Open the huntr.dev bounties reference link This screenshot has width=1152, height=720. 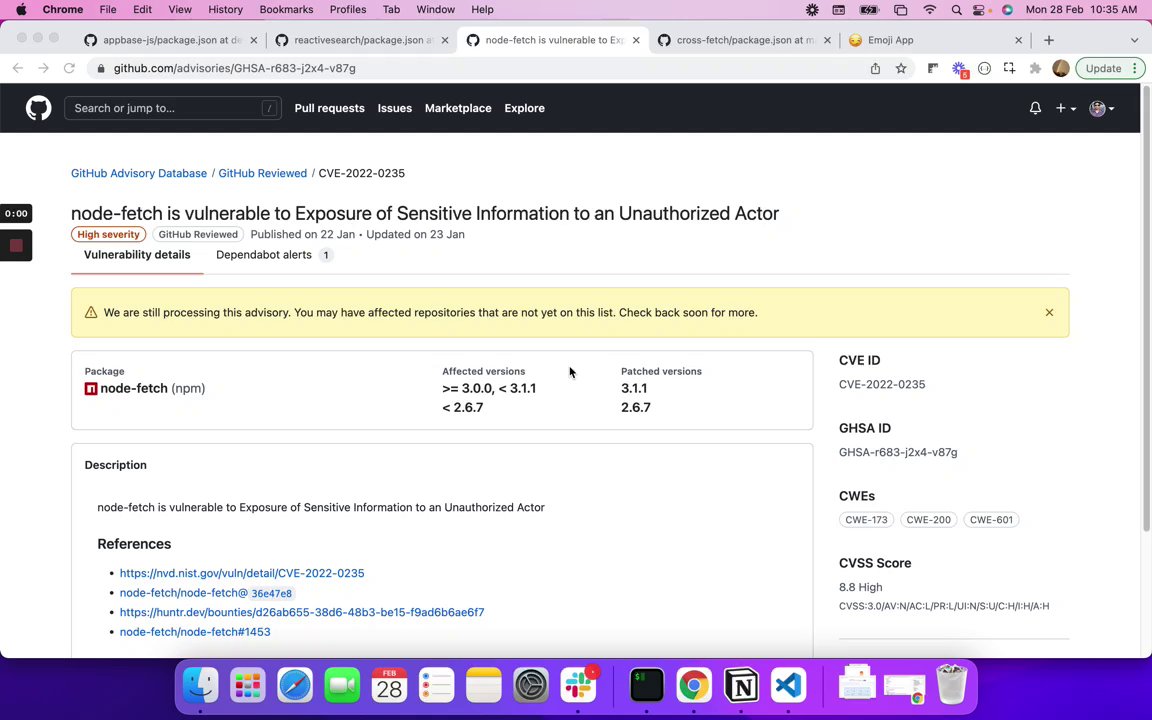[302, 612]
